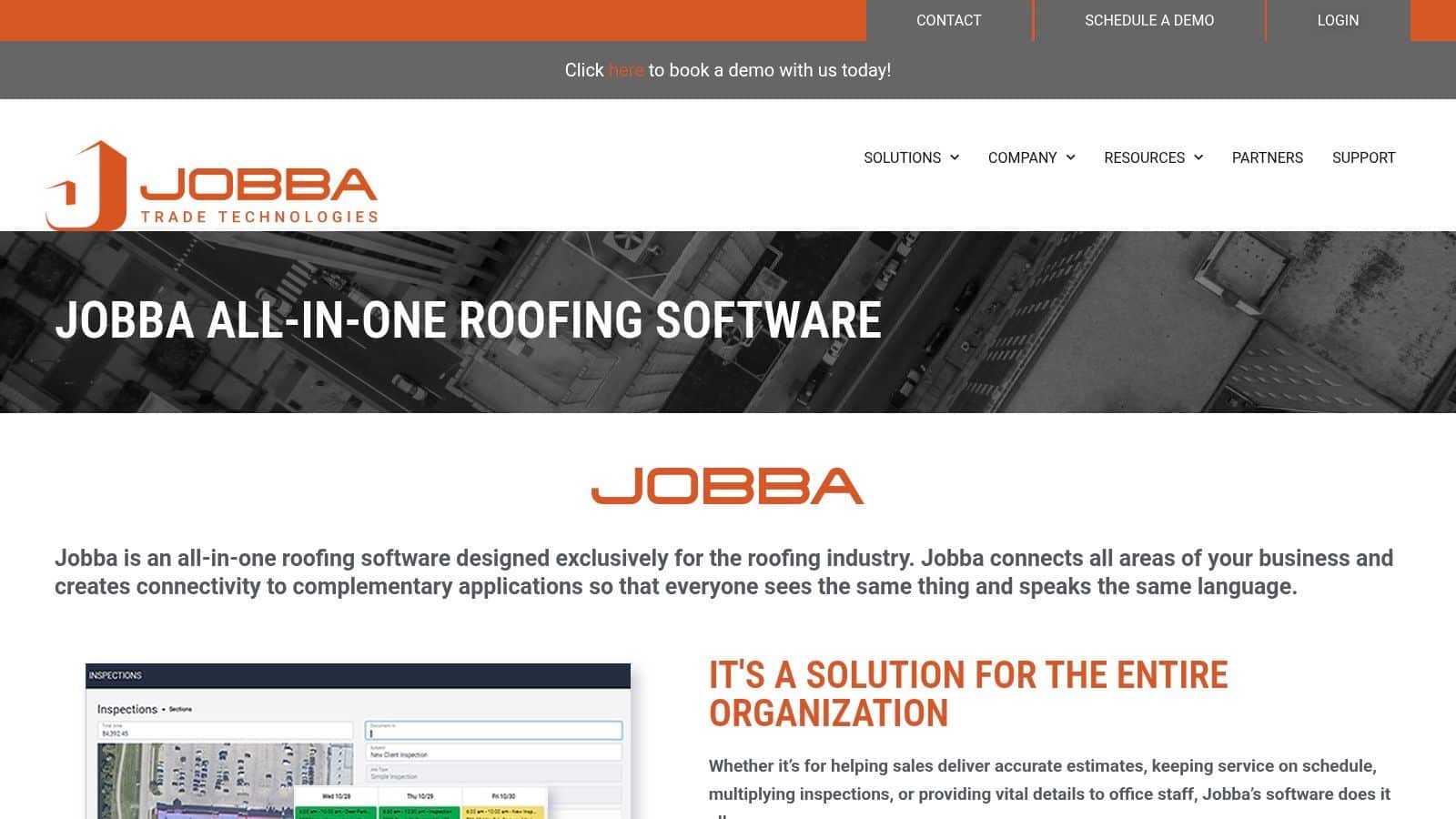The width and height of the screenshot is (1456, 819).
Task: Click the 'Click here to book a demo' banner text
Action: click(728, 70)
